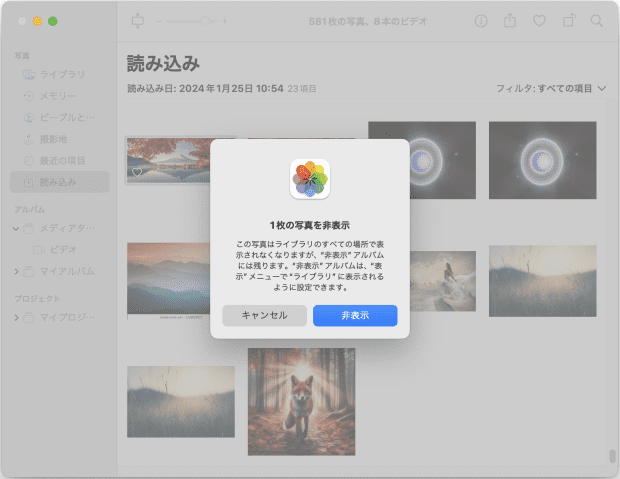Click the 撮影地 map pin icon

pyautogui.click(x=28, y=139)
